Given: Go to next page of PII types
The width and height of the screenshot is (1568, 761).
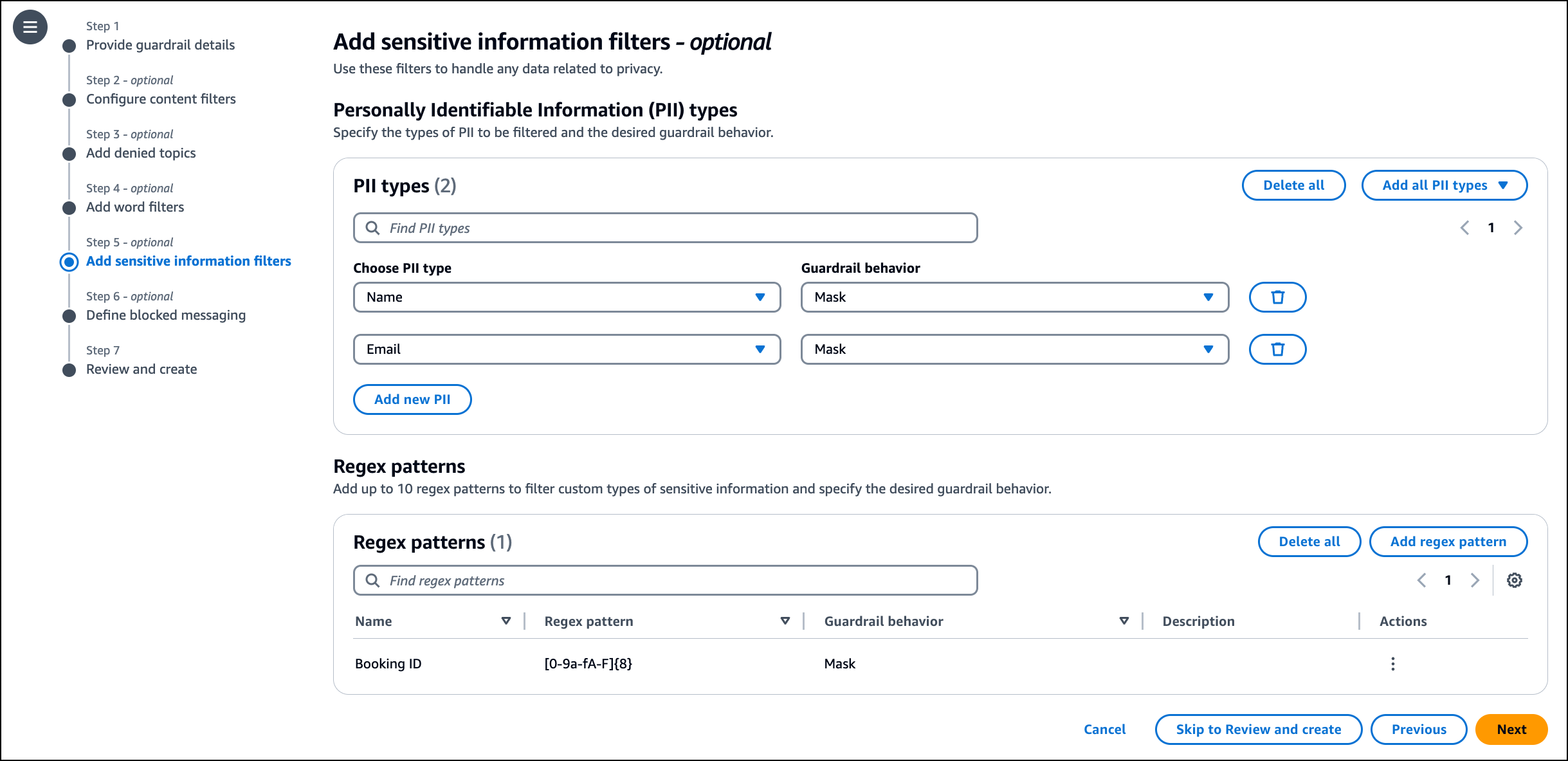Looking at the screenshot, I should point(1518,228).
